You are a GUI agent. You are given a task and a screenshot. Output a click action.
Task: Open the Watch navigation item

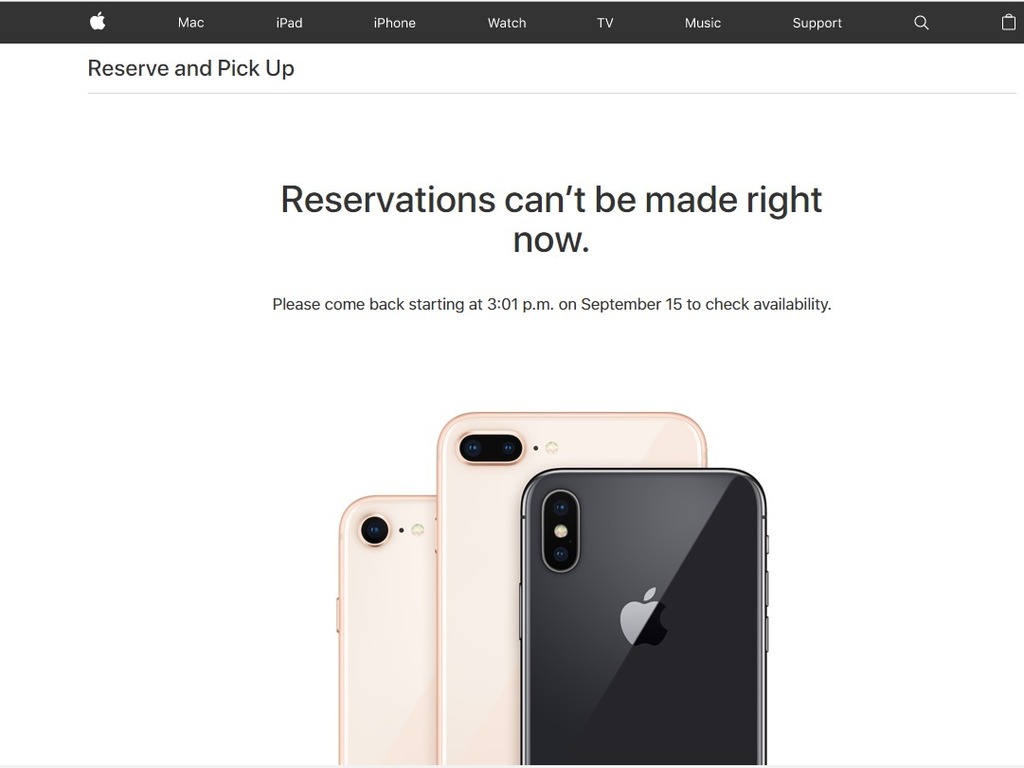coord(507,23)
